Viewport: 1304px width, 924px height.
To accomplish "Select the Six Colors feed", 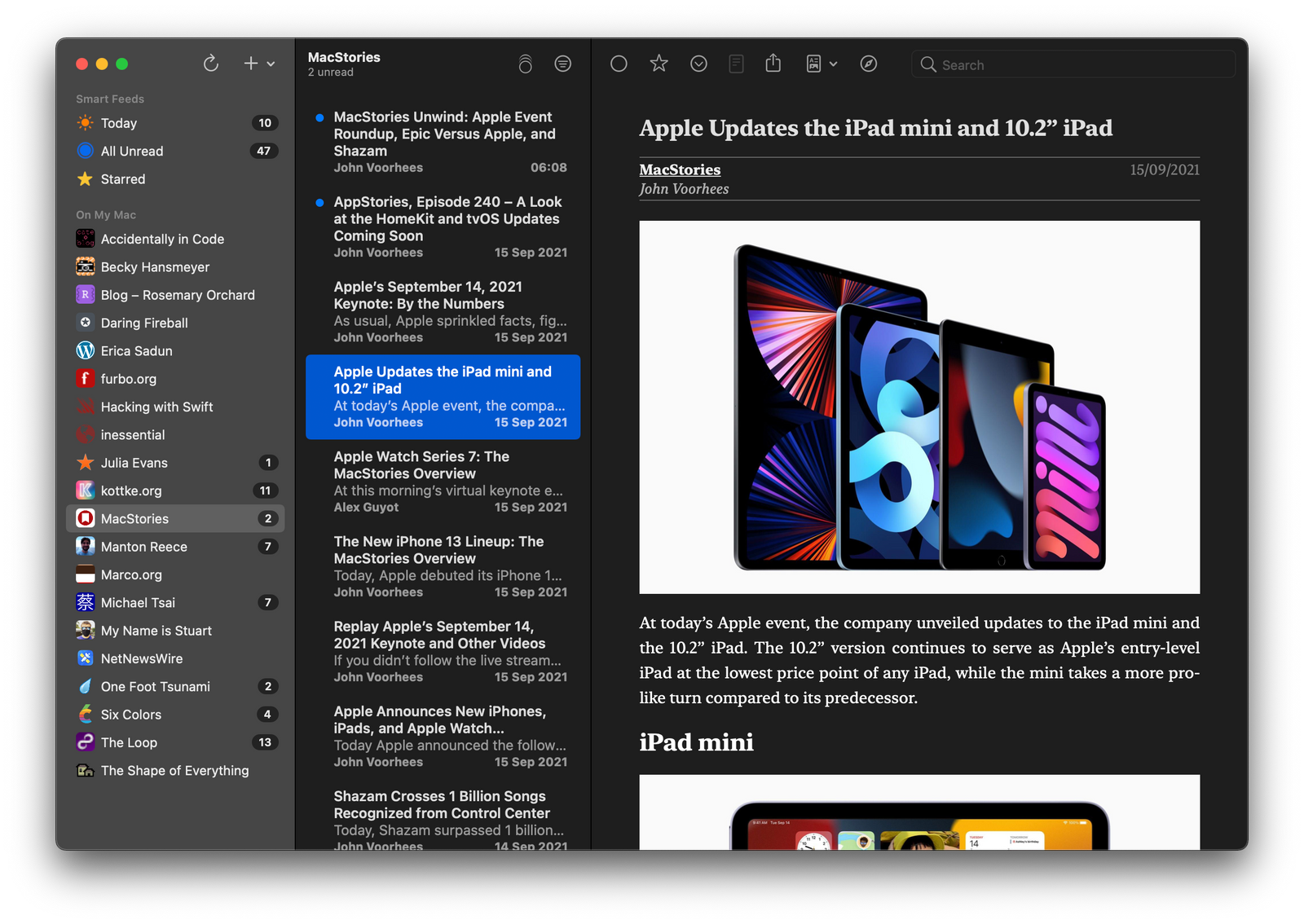I will coord(131,715).
